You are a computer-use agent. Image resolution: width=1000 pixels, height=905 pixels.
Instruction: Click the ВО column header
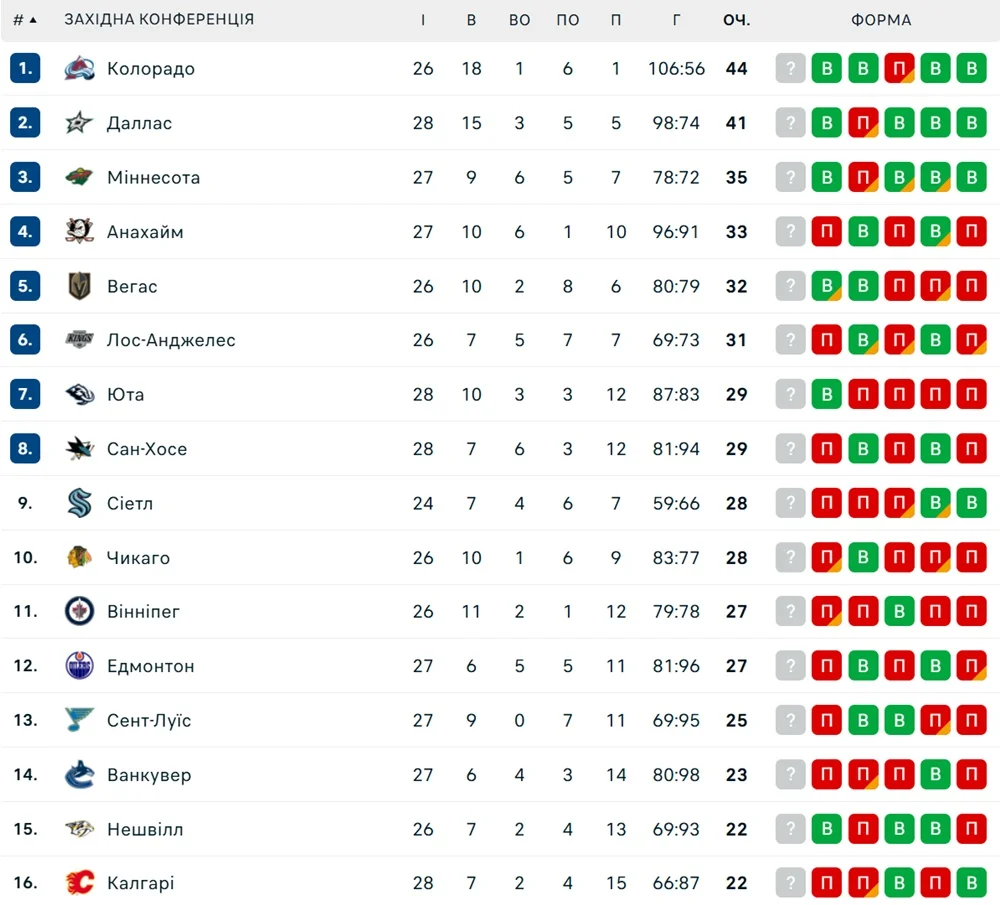[x=519, y=20]
